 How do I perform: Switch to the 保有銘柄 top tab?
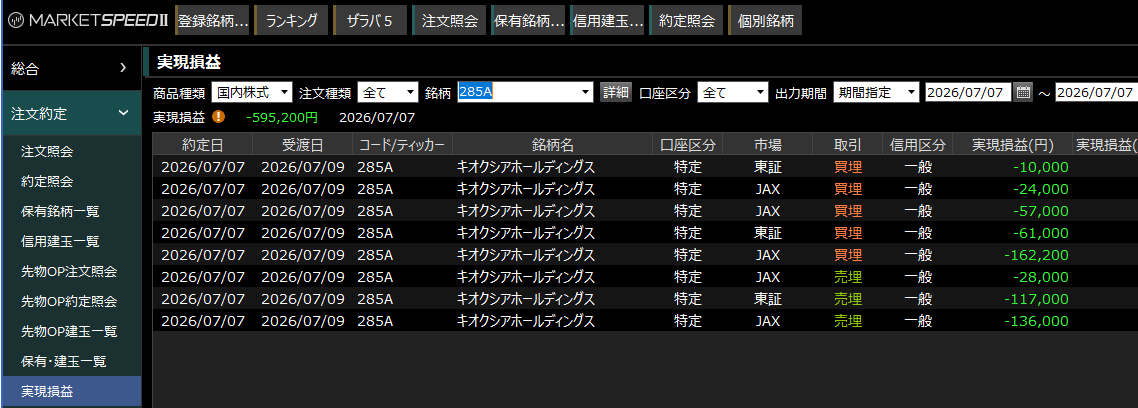(528, 20)
